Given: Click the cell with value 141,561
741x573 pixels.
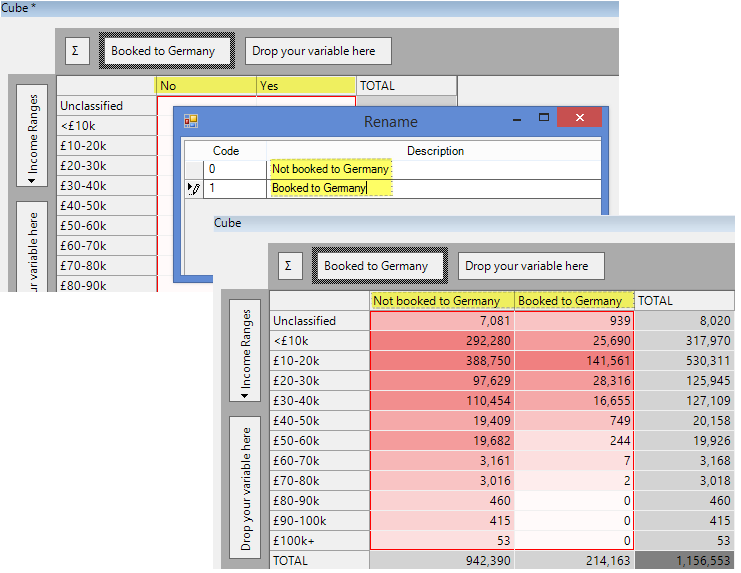Looking at the screenshot, I should (574, 361).
